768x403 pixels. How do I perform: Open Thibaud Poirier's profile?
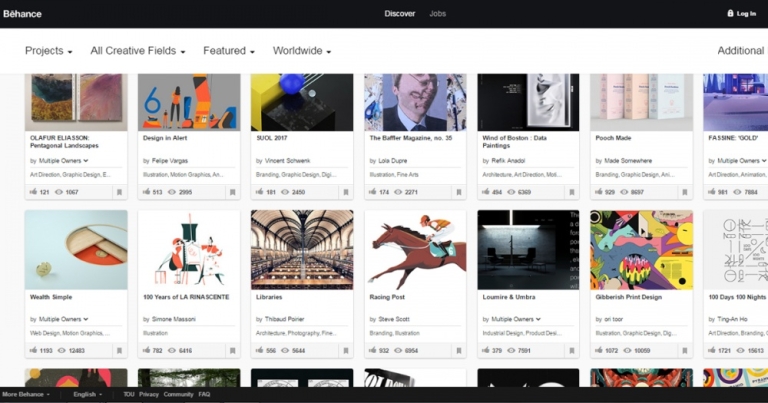click(285, 319)
